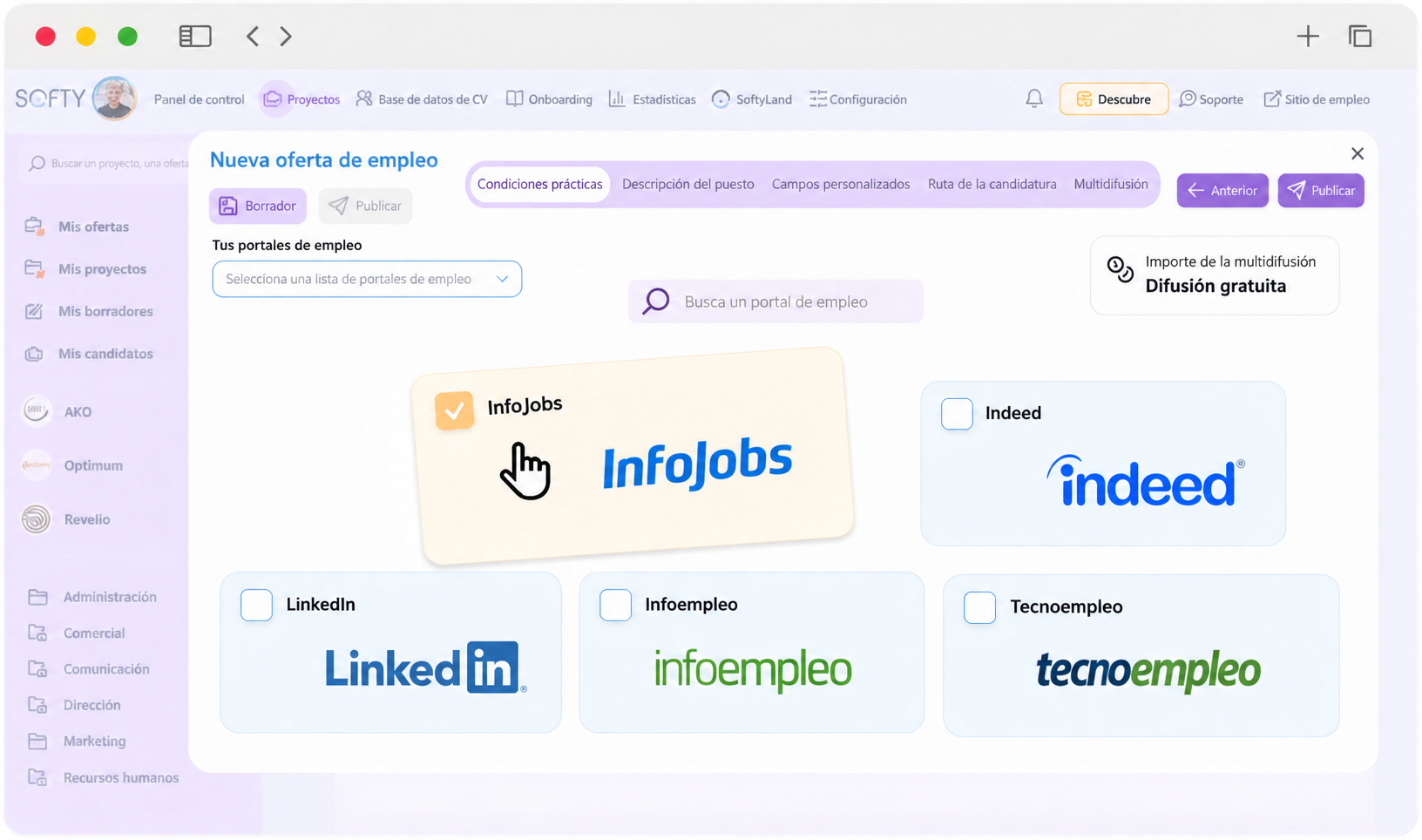Click the Busca un portal de empleo field
Viewport: 1422px width, 840px height.
tap(775, 301)
